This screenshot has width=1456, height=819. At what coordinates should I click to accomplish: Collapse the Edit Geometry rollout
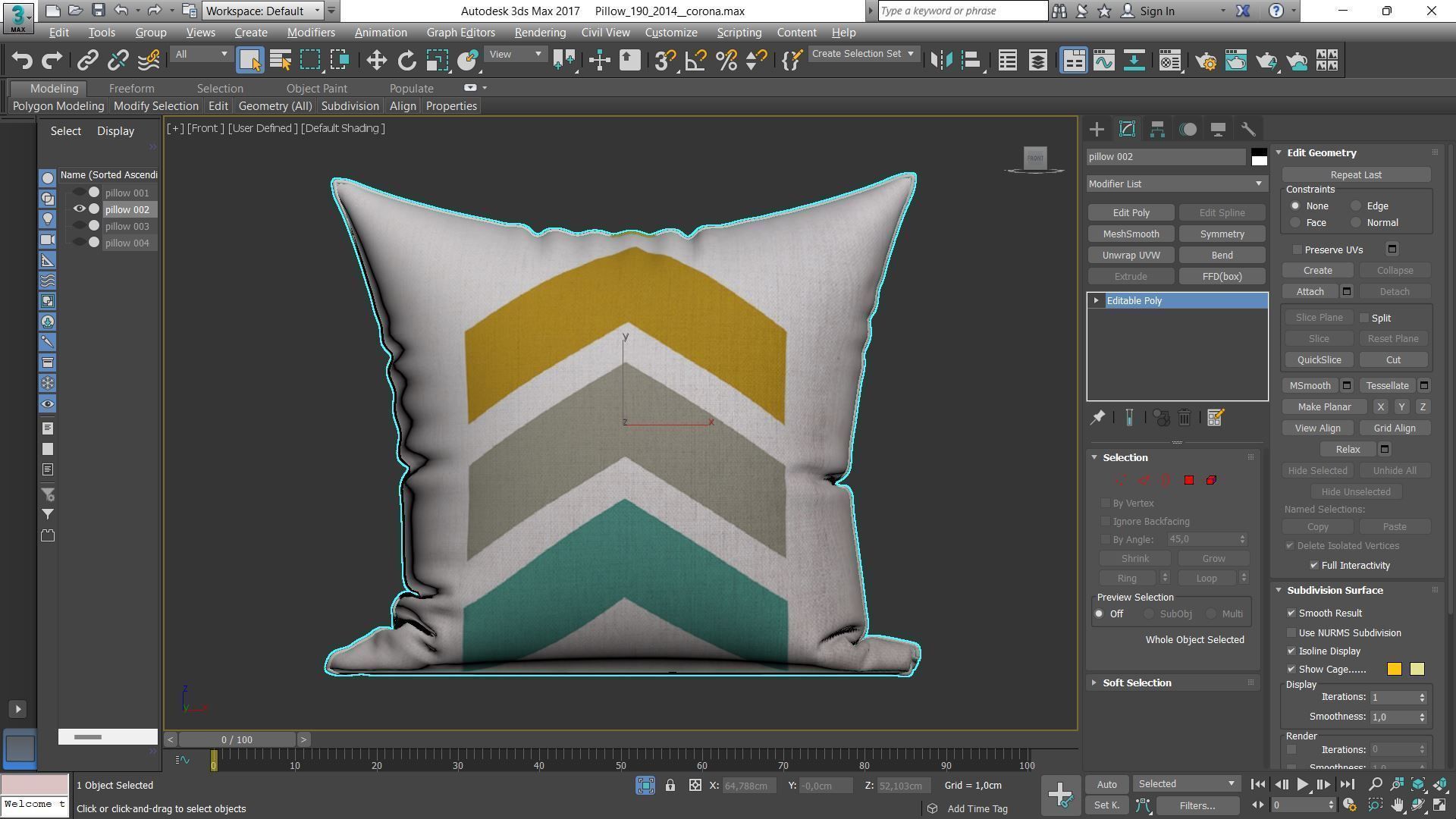point(1321,152)
